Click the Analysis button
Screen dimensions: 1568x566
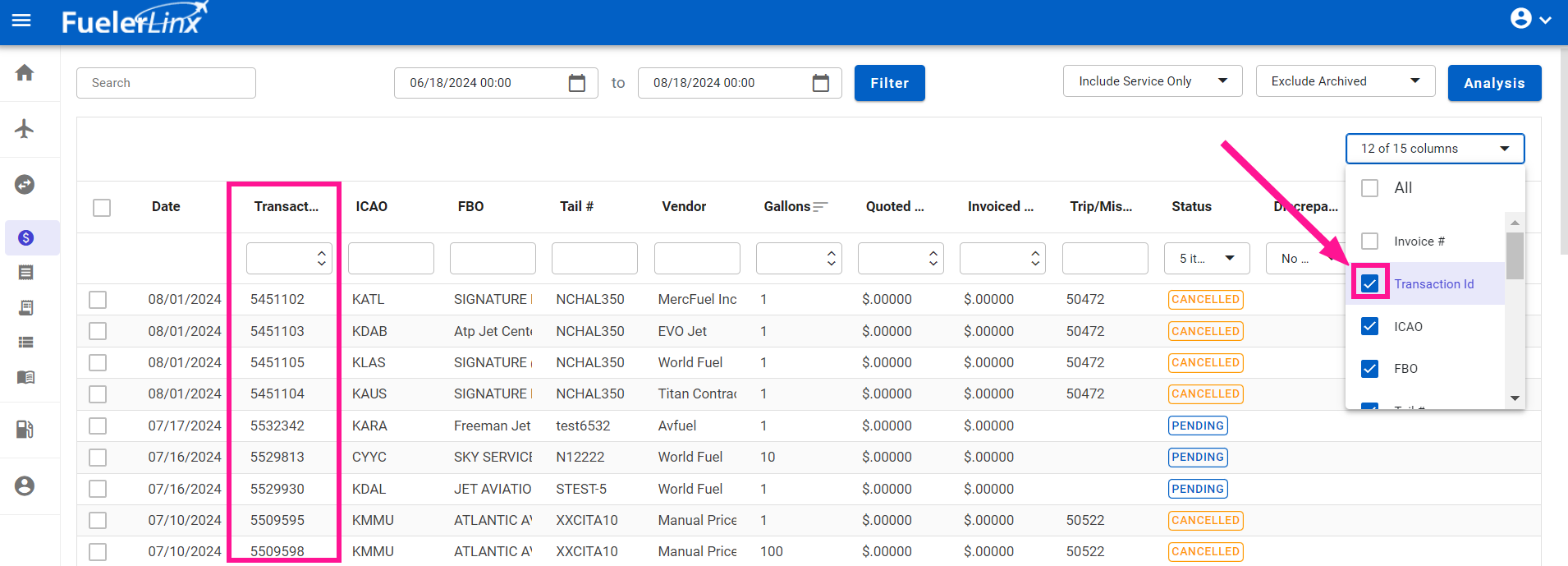(1493, 83)
